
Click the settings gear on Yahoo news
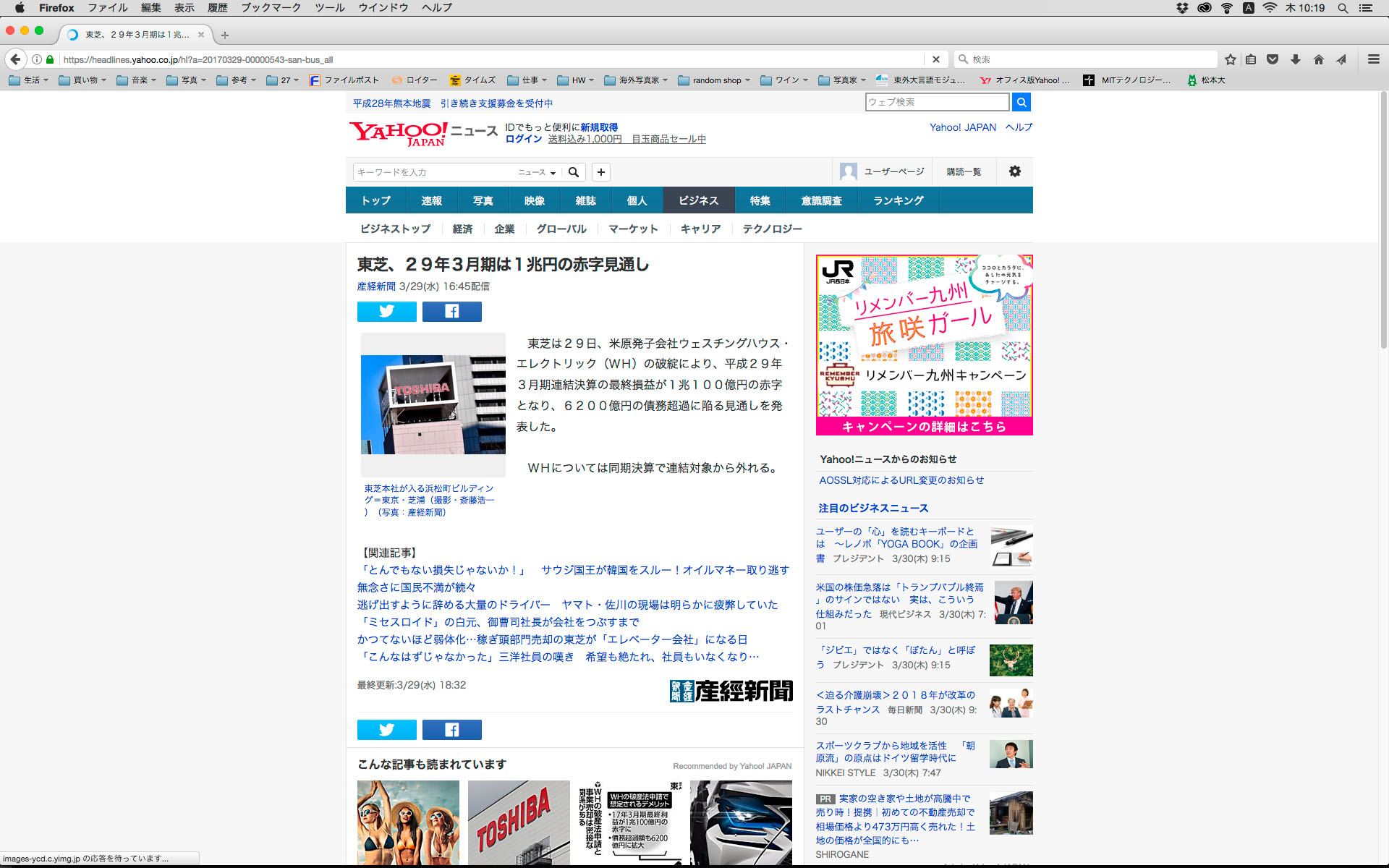pyautogui.click(x=1014, y=171)
